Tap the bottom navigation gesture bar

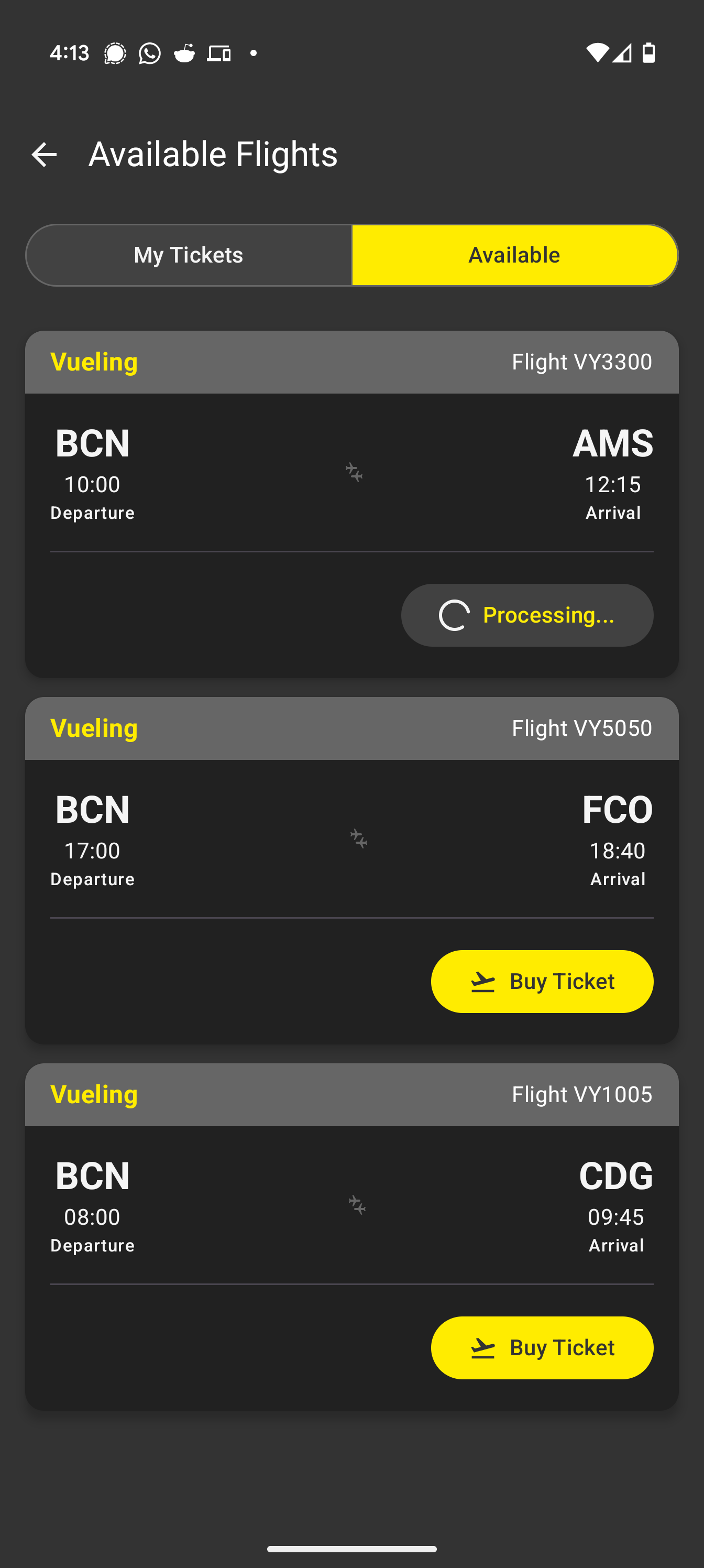pos(351,1549)
